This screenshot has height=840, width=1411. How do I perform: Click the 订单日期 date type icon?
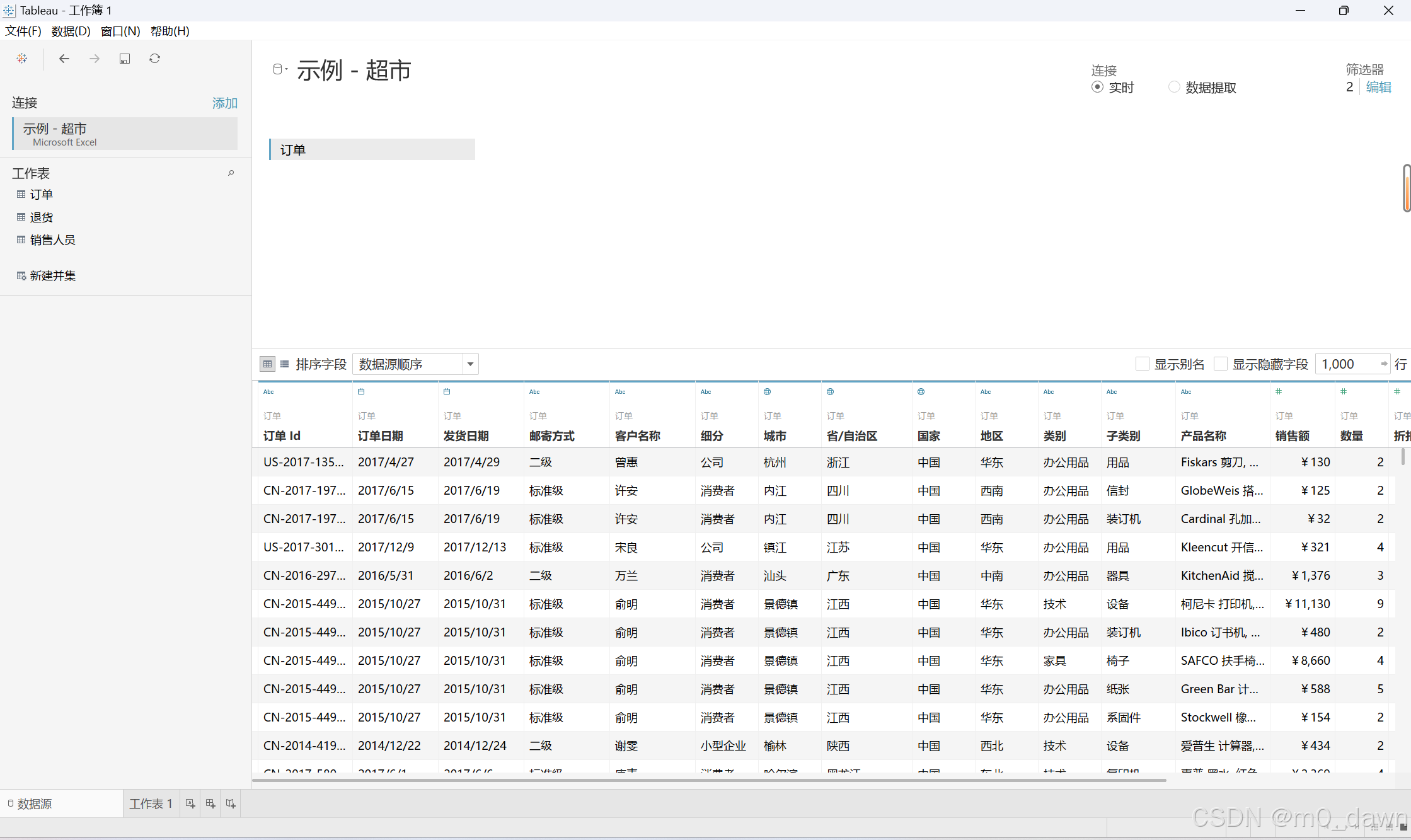click(361, 391)
